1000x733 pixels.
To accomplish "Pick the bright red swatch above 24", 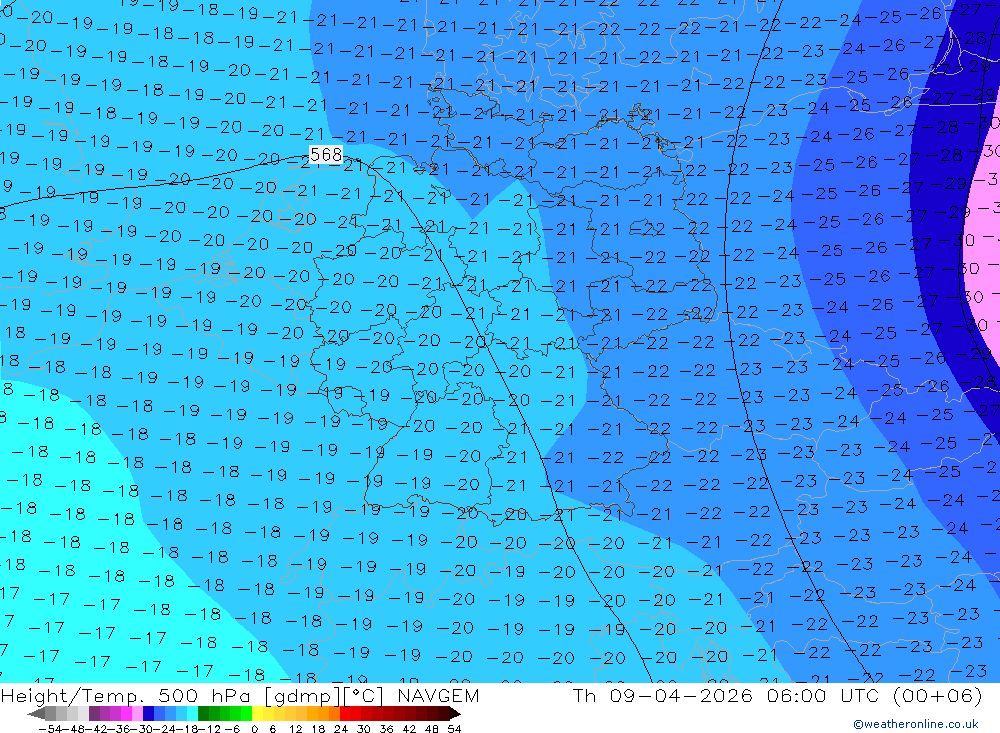I will (x=345, y=714).
